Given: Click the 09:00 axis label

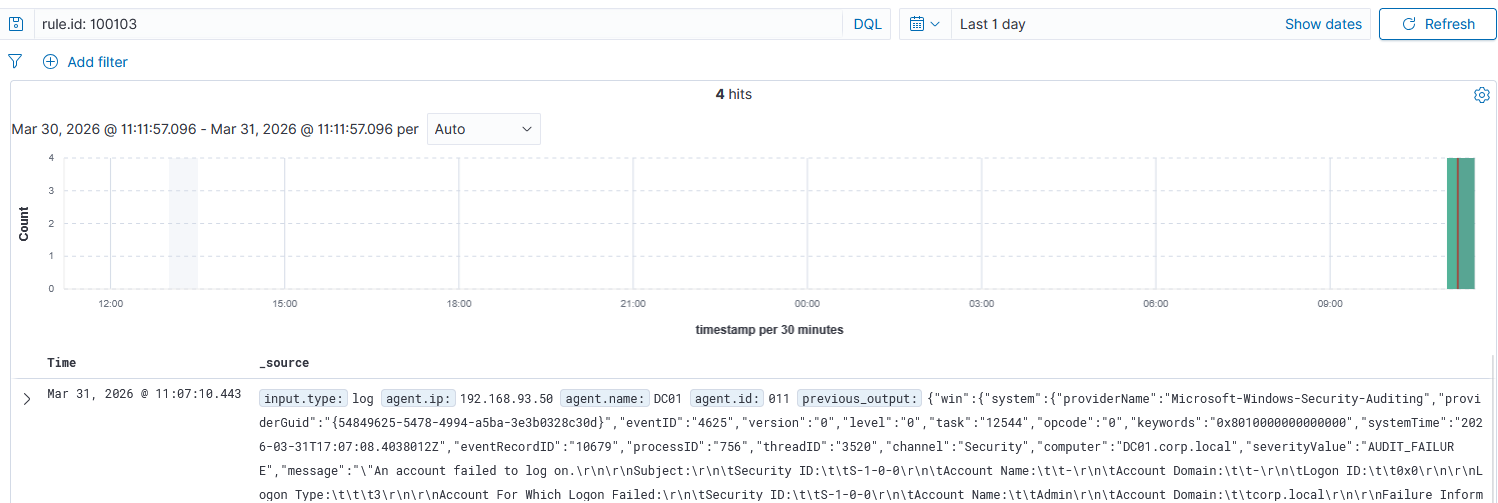Looking at the screenshot, I should tap(1330, 303).
